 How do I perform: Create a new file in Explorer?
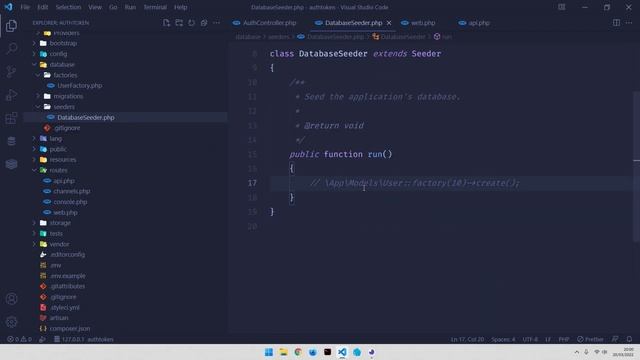point(166,23)
